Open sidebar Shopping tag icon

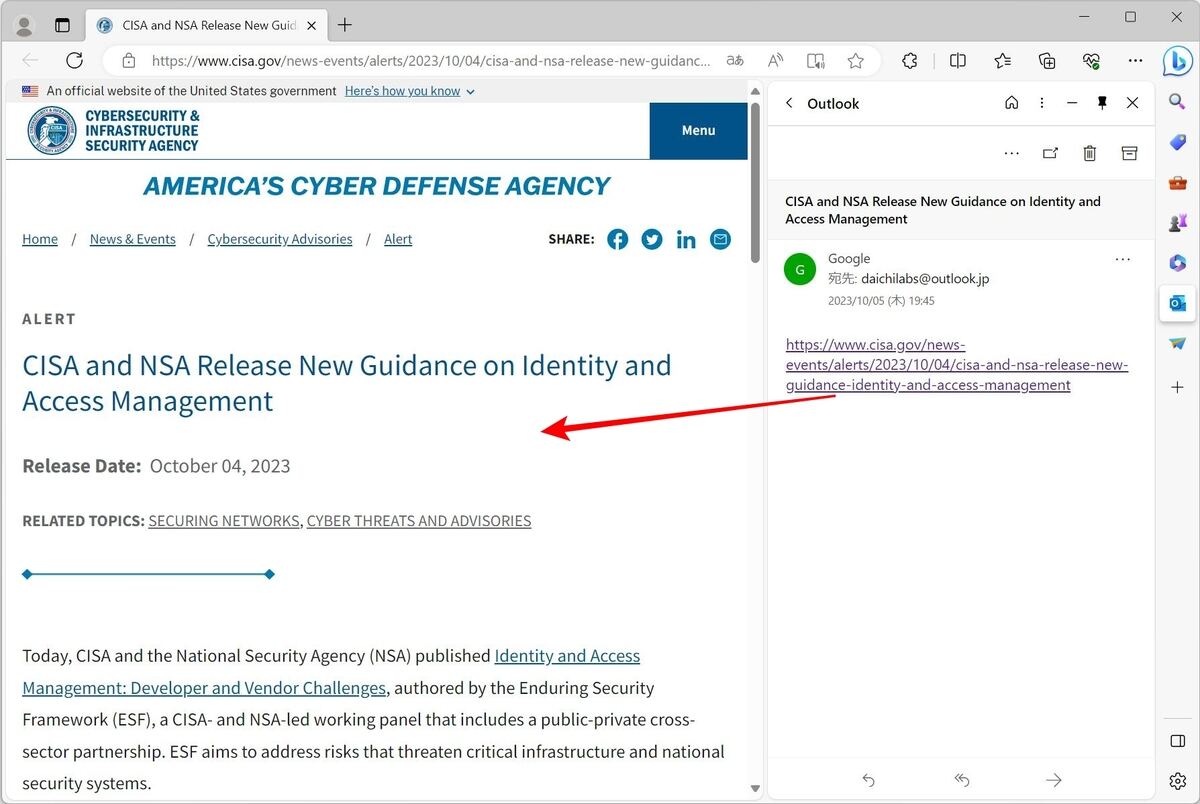coord(1177,143)
